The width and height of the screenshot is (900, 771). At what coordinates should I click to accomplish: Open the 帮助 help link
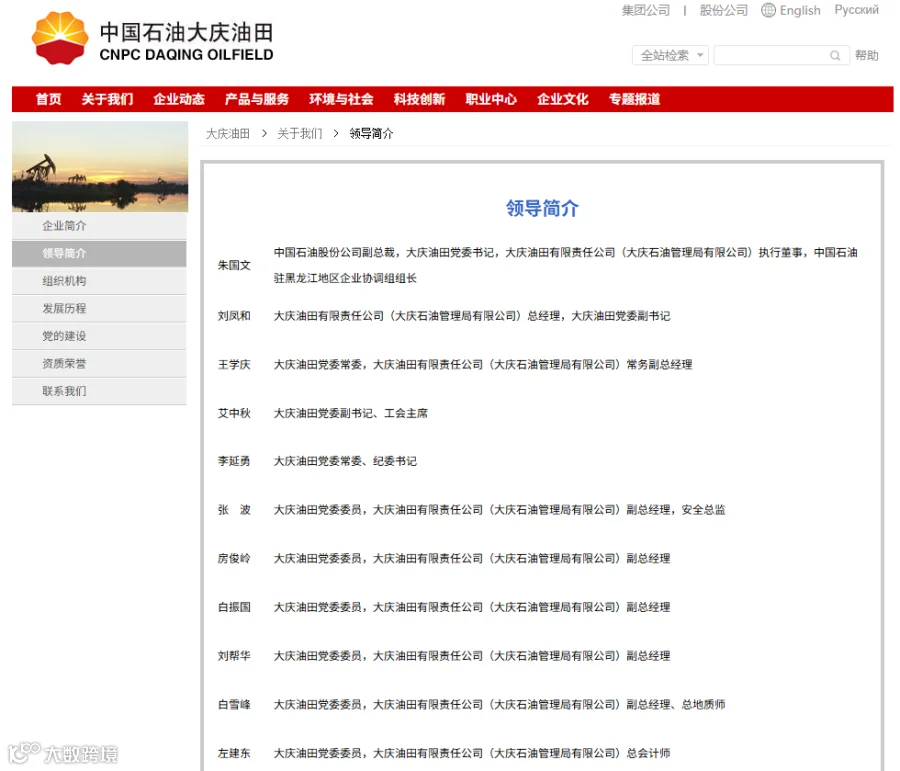pyautogui.click(x=866, y=56)
